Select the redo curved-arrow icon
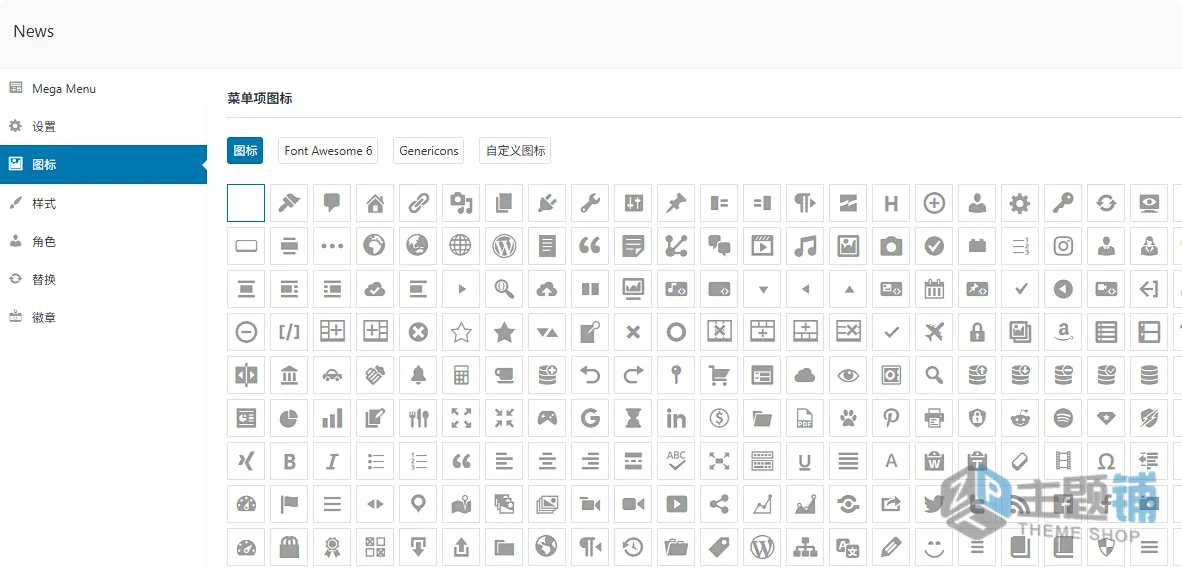The image size is (1182, 569). tap(632, 375)
